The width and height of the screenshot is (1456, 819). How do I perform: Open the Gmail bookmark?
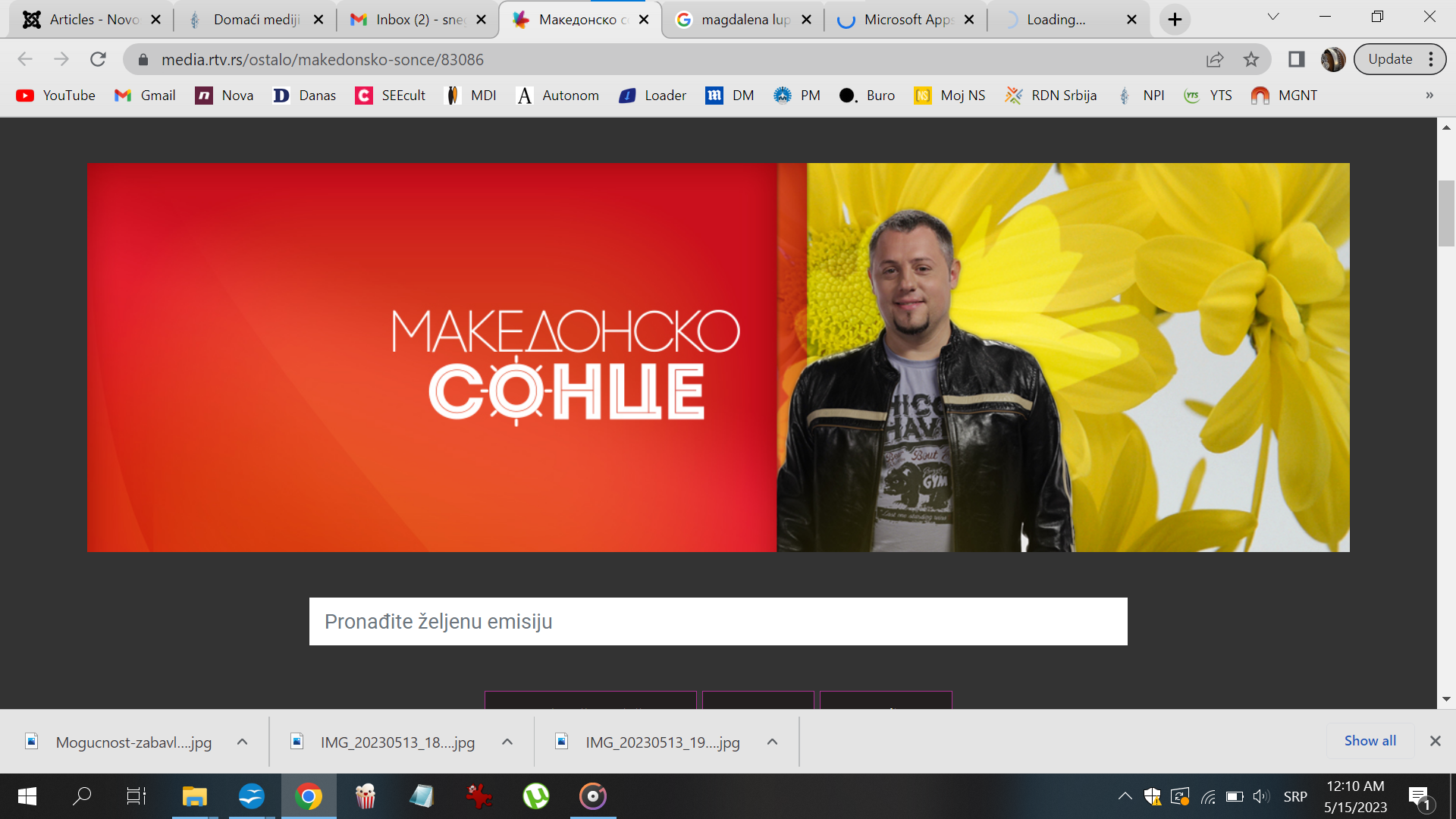coord(145,96)
